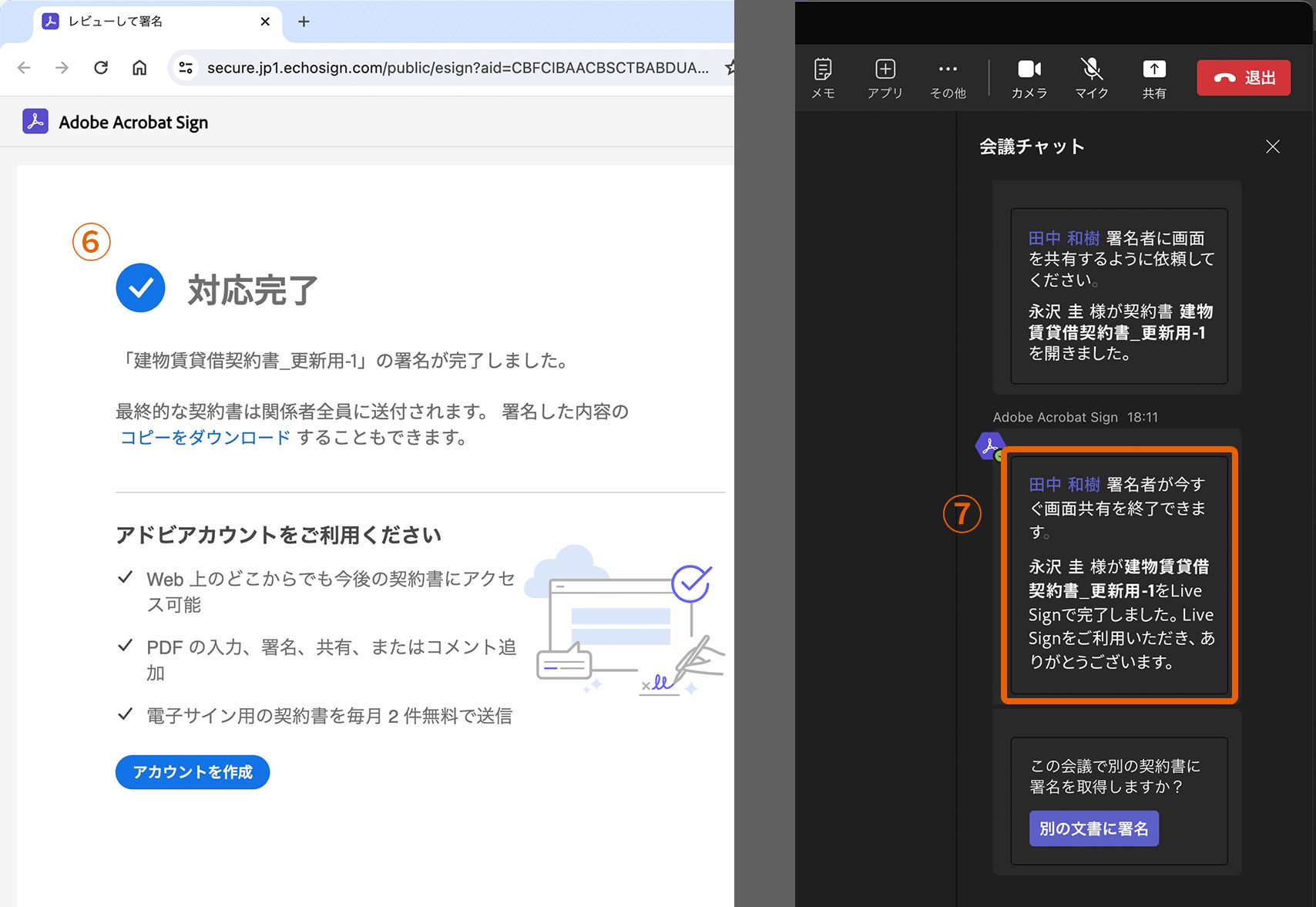1316x907 pixels.
Task: Toggle the カメラ (Camera) in the meeting
Action: click(x=1029, y=78)
